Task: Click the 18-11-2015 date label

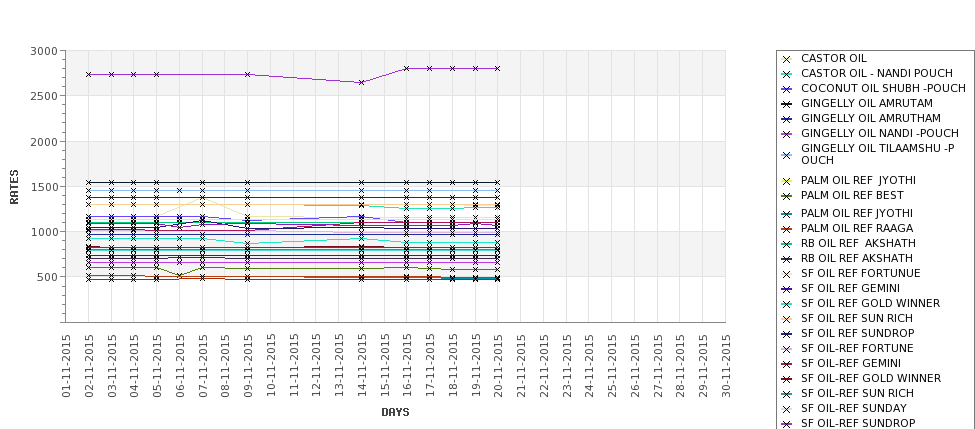Action: pyautogui.click(x=452, y=366)
